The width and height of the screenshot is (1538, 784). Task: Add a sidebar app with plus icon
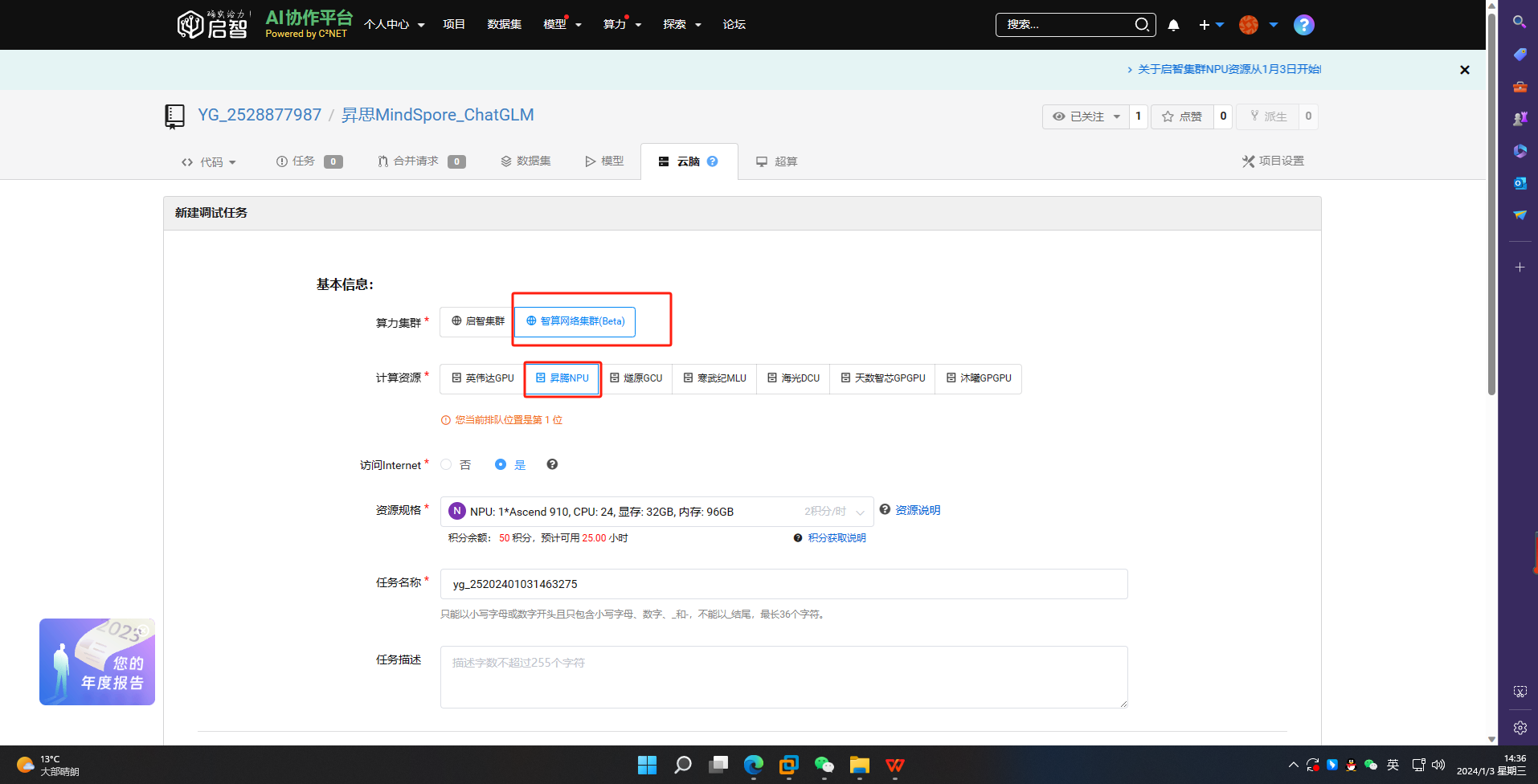coord(1519,267)
